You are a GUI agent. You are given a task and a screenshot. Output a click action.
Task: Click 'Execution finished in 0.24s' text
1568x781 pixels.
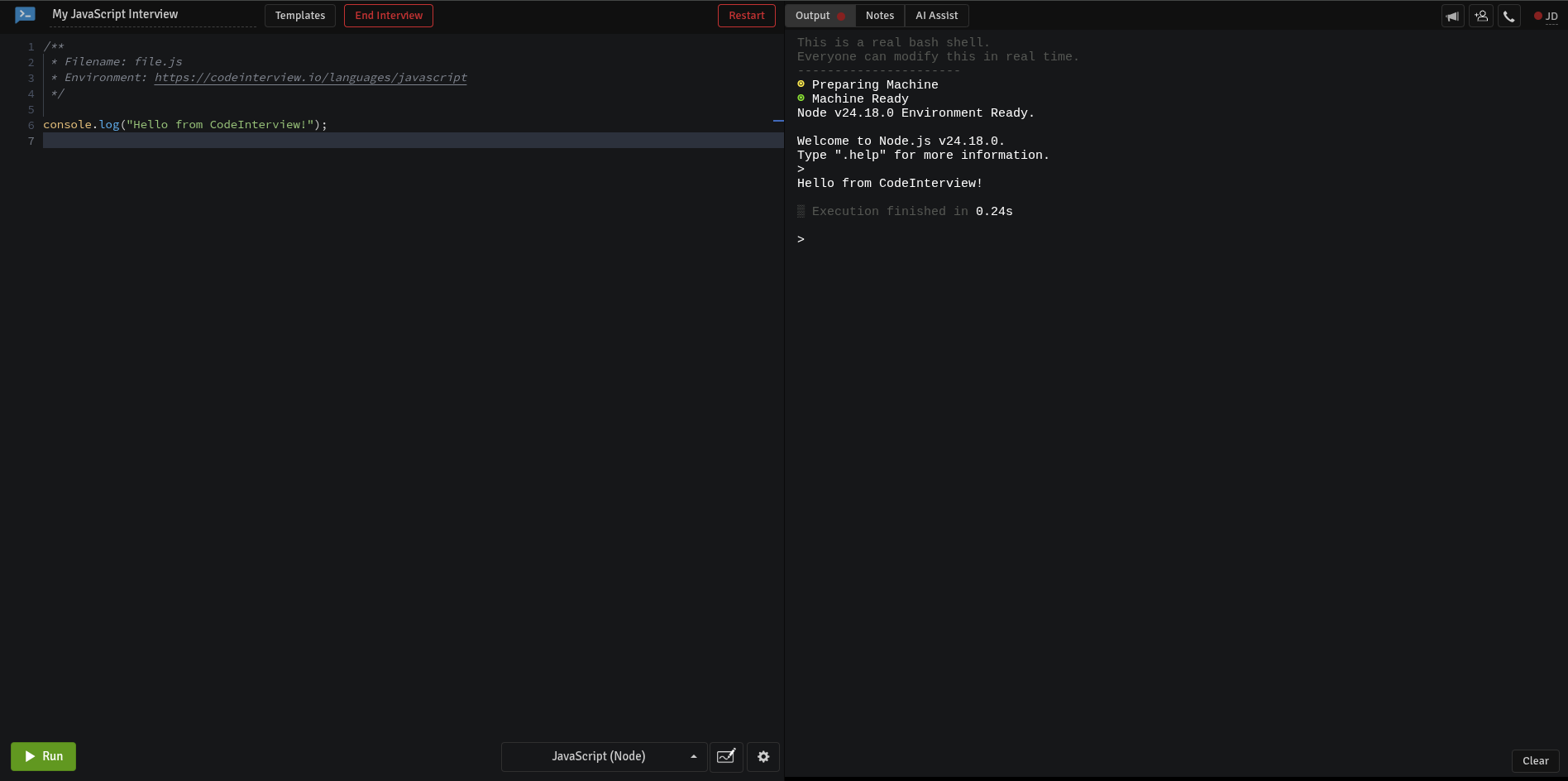pos(912,212)
